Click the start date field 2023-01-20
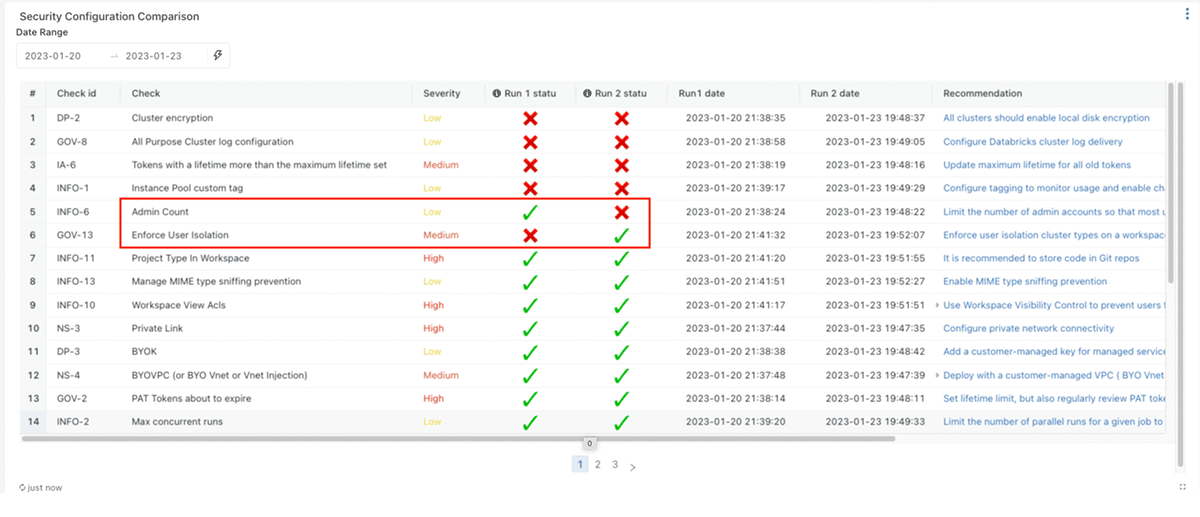Screen dimensions: 1200x517 pyautogui.click(x=53, y=56)
